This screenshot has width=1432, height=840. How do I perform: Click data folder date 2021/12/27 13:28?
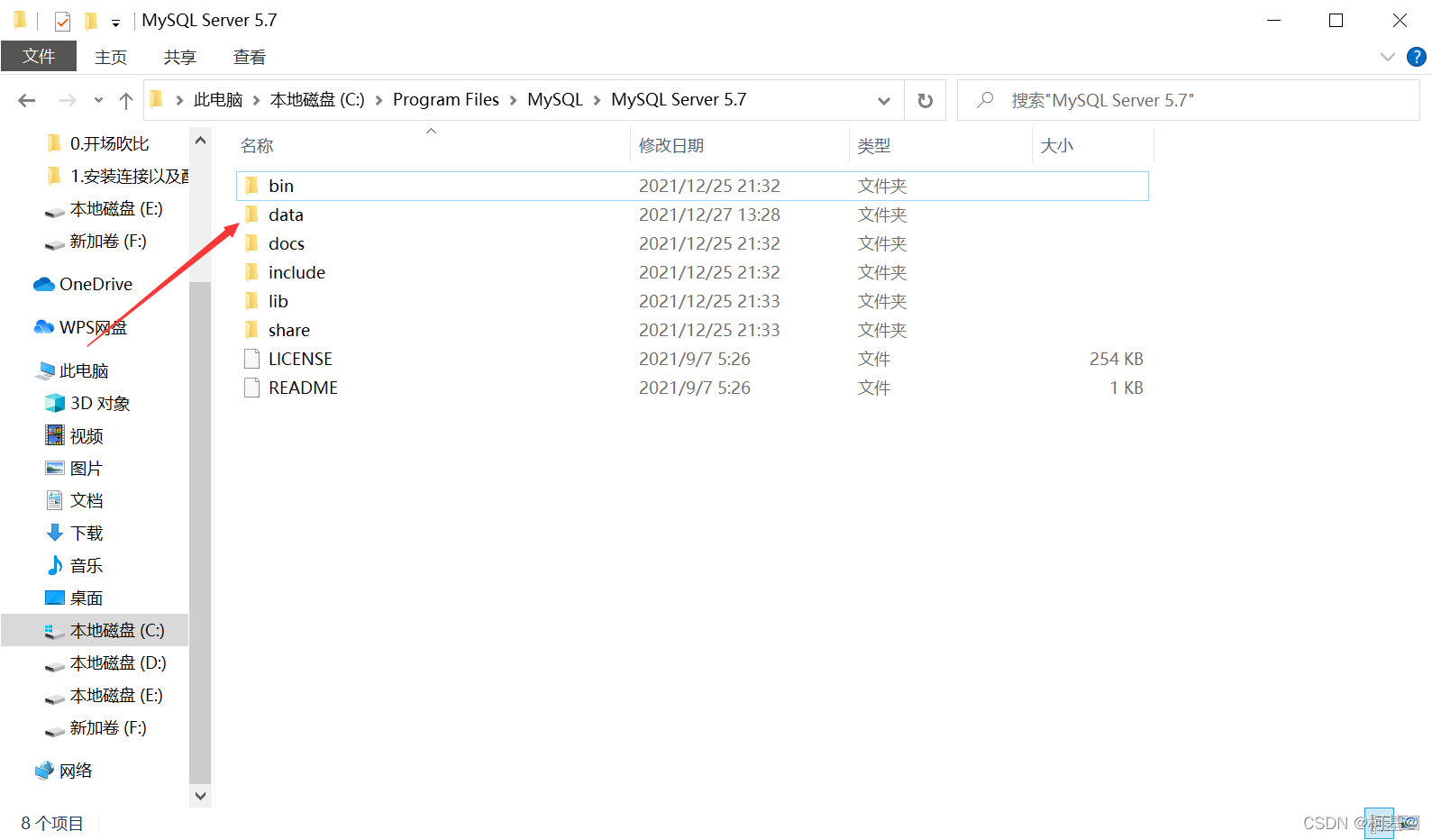[x=709, y=215]
